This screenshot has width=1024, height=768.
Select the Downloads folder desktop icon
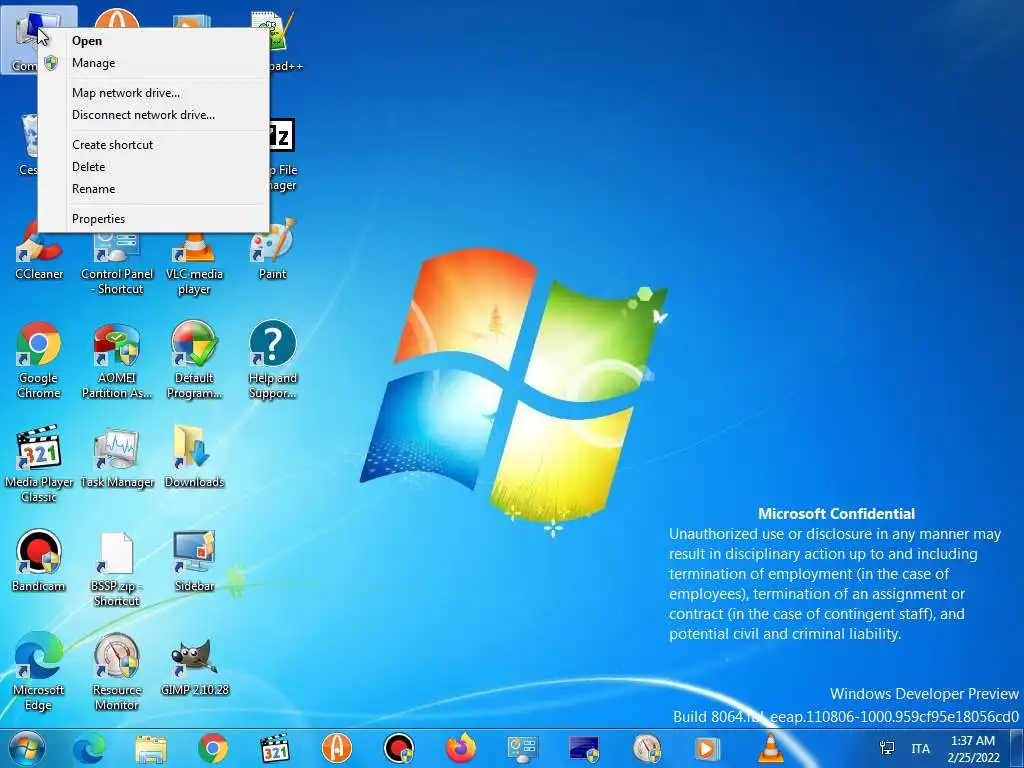pyautogui.click(x=194, y=458)
